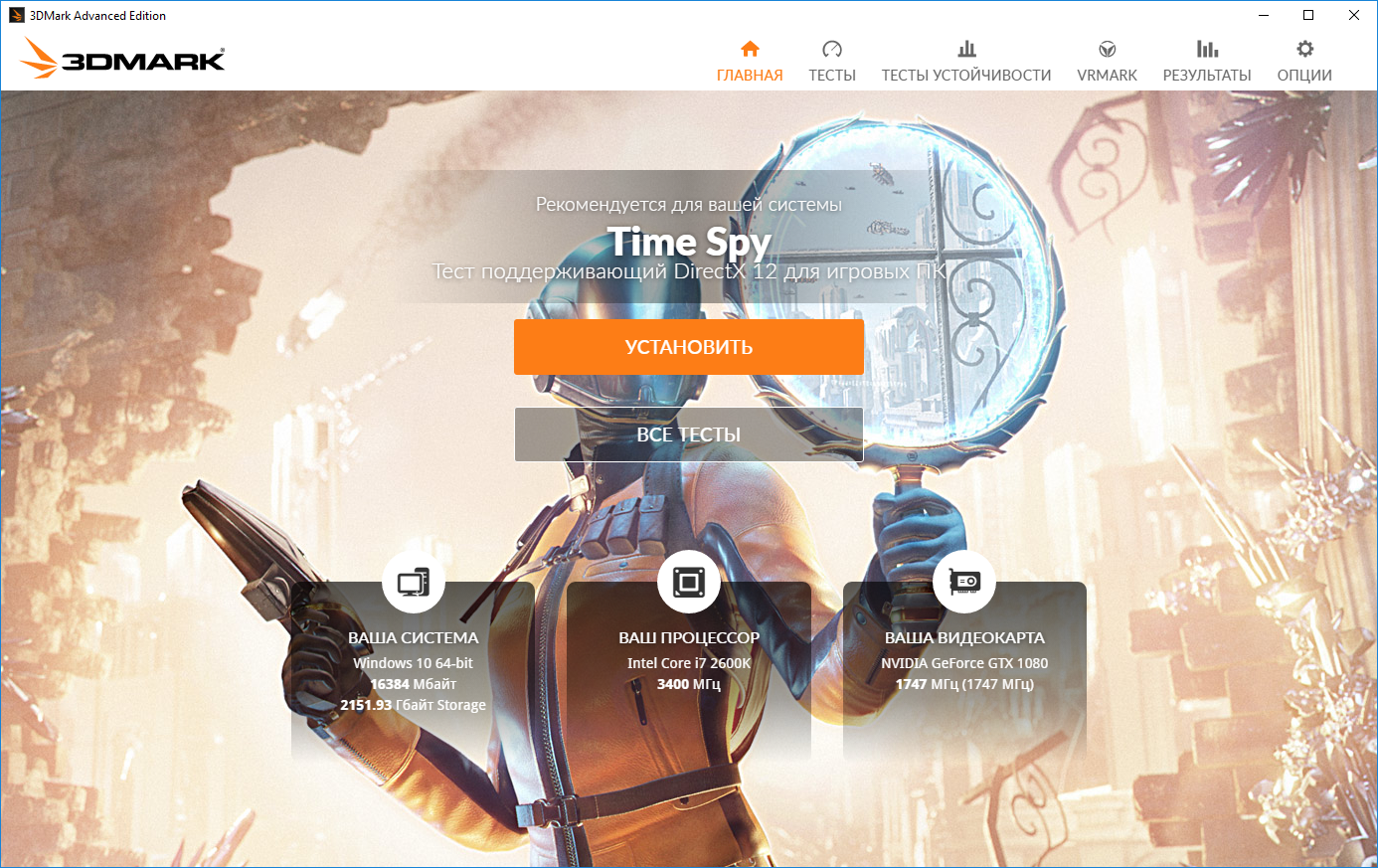This screenshot has height=868, width=1378.
Task: Click the home icon above ГЛАВНАЯ
Action: (x=750, y=49)
